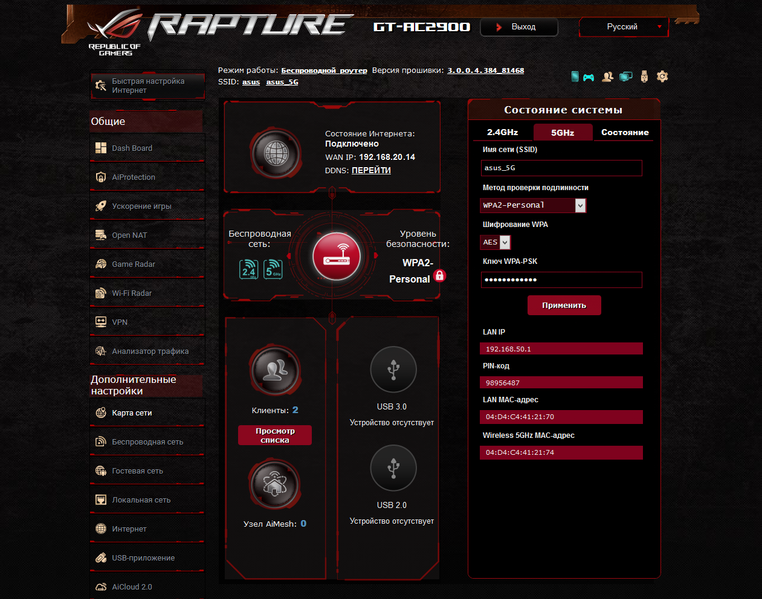
Task: Click the WAN IP 192.168.20.14 text
Action: click(x=387, y=157)
